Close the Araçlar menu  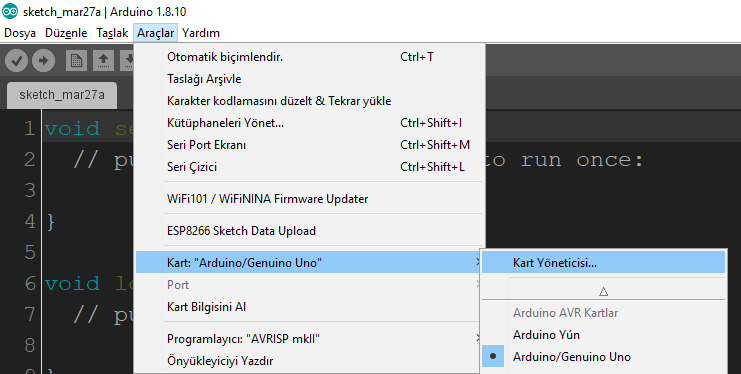click(155, 33)
